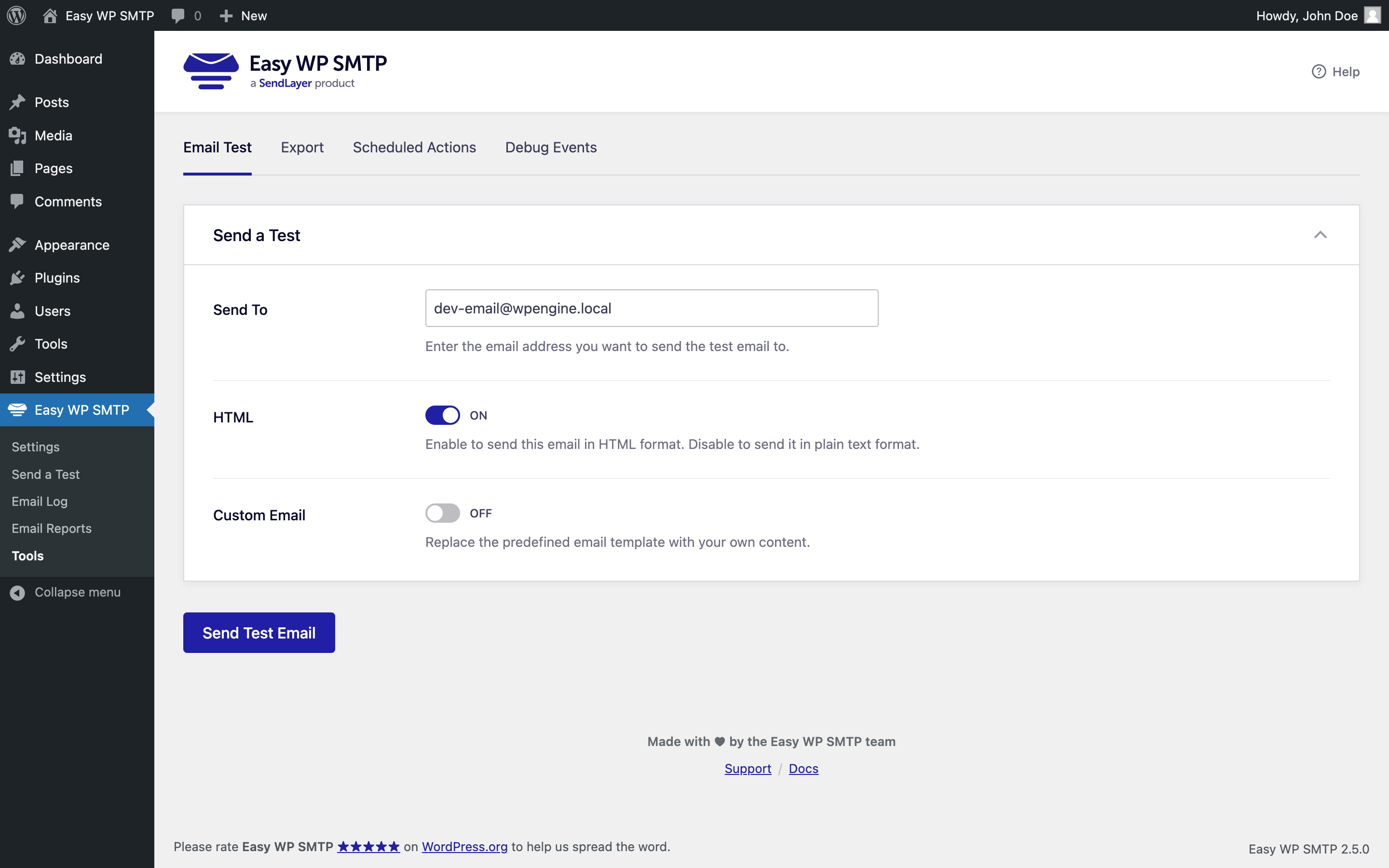Viewport: 1389px width, 868px height.
Task: Open the Media menu item
Action: click(x=77, y=136)
